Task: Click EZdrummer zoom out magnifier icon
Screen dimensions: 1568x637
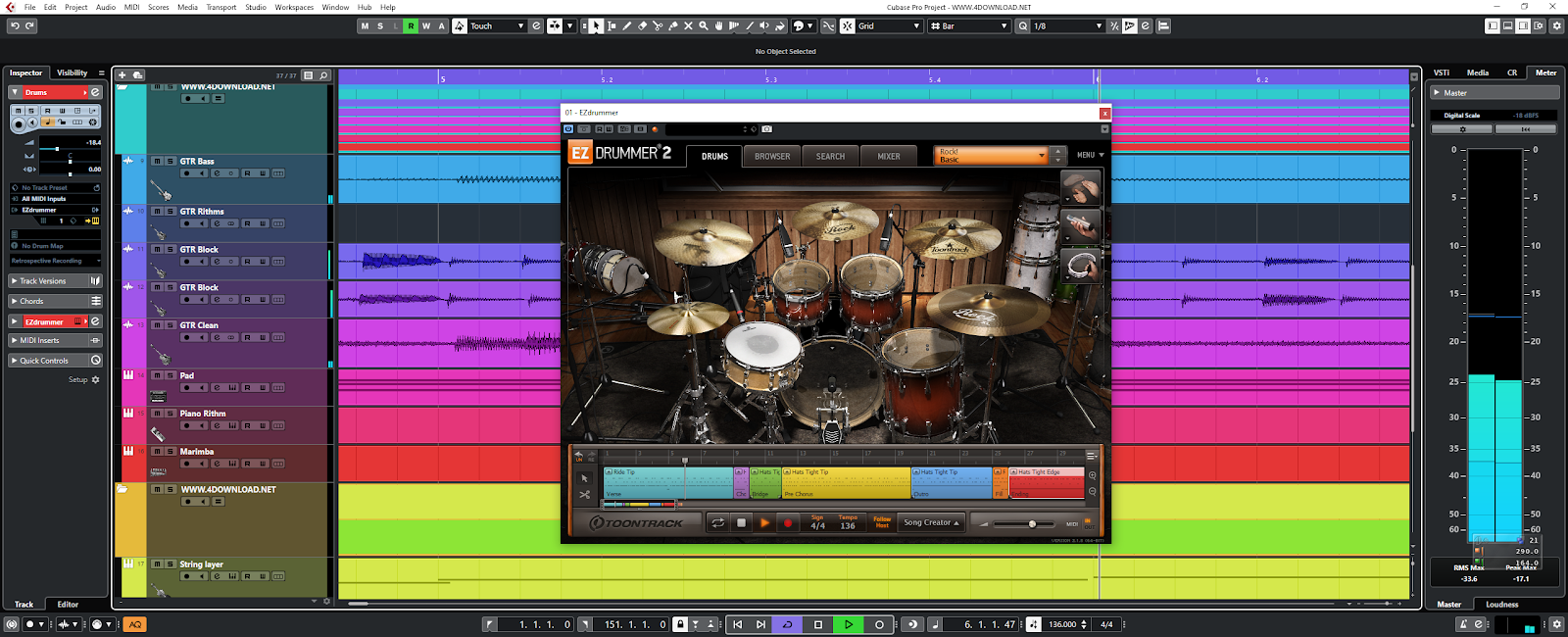Action: coord(1093,491)
